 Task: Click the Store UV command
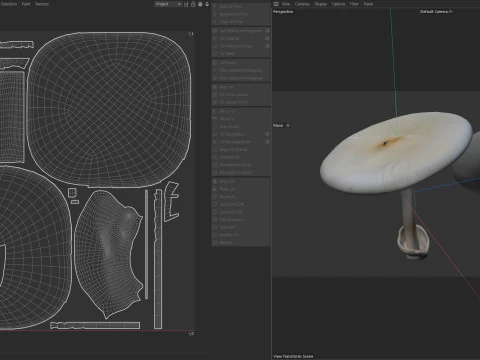pos(241,228)
